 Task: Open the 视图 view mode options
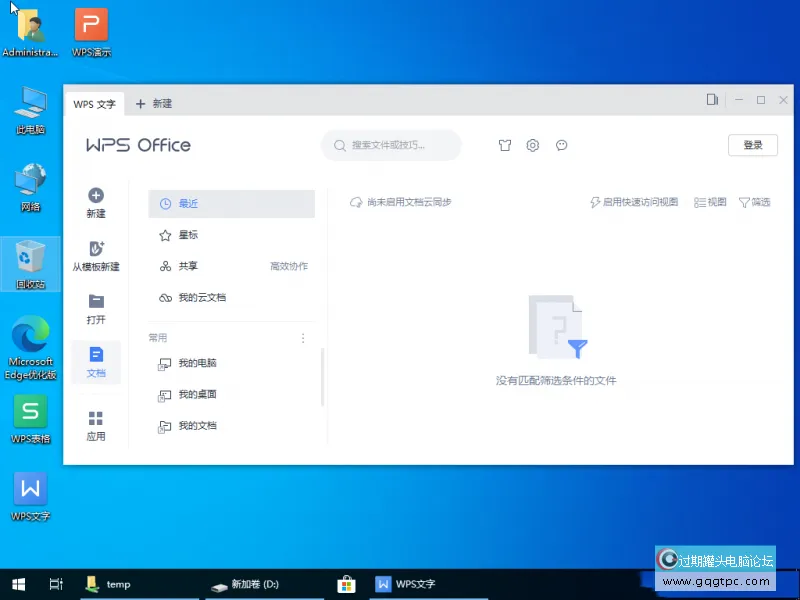[710, 202]
